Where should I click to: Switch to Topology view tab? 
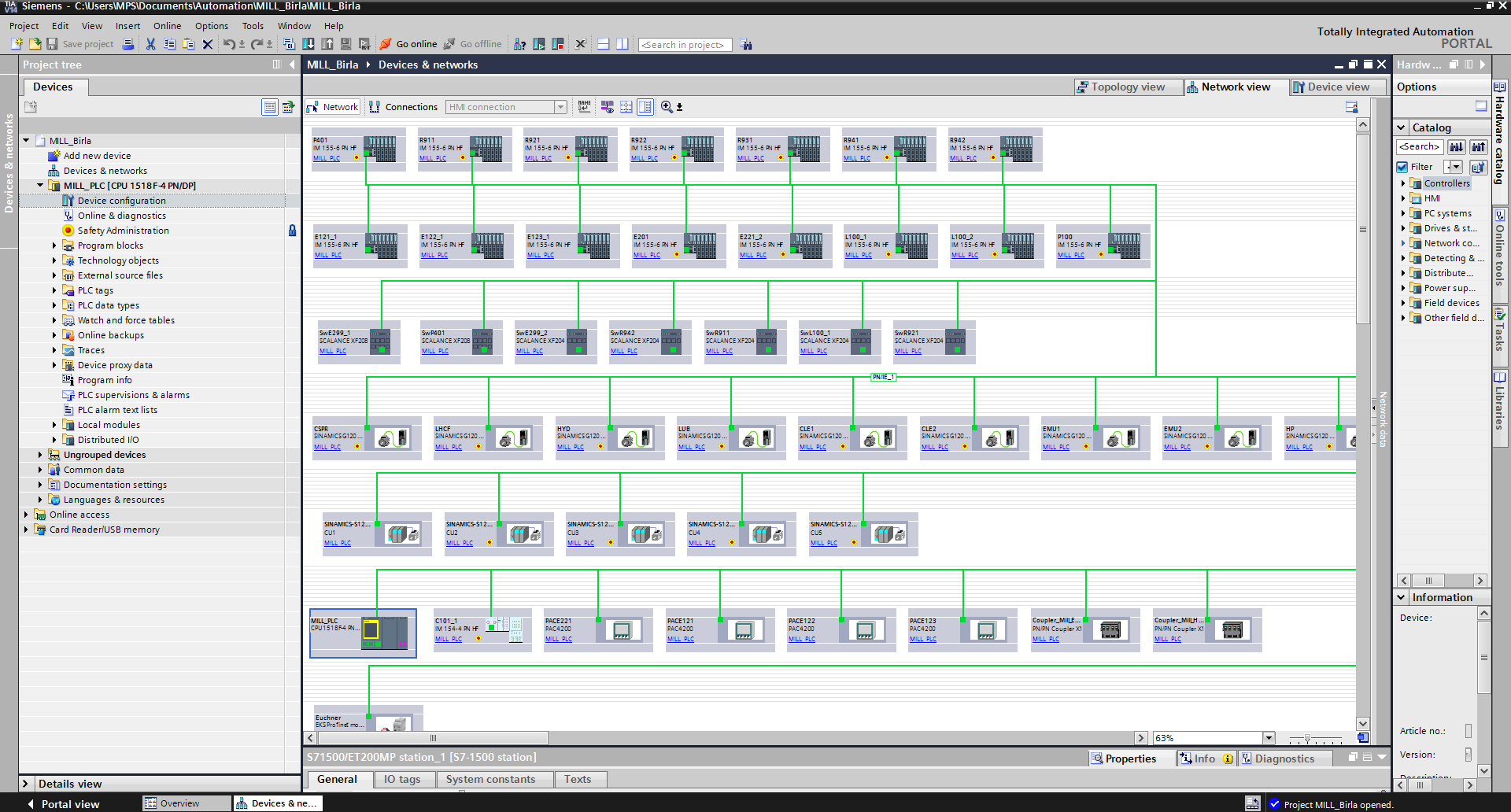[x=1128, y=87]
